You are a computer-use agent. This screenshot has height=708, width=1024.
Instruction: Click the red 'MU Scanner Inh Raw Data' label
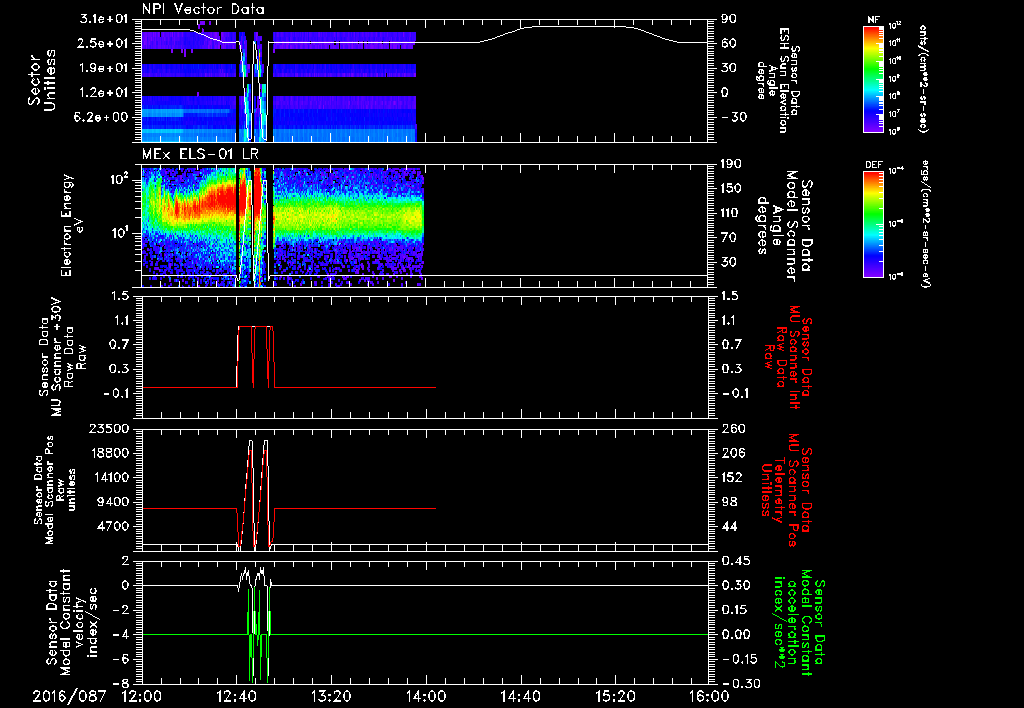pos(788,357)
